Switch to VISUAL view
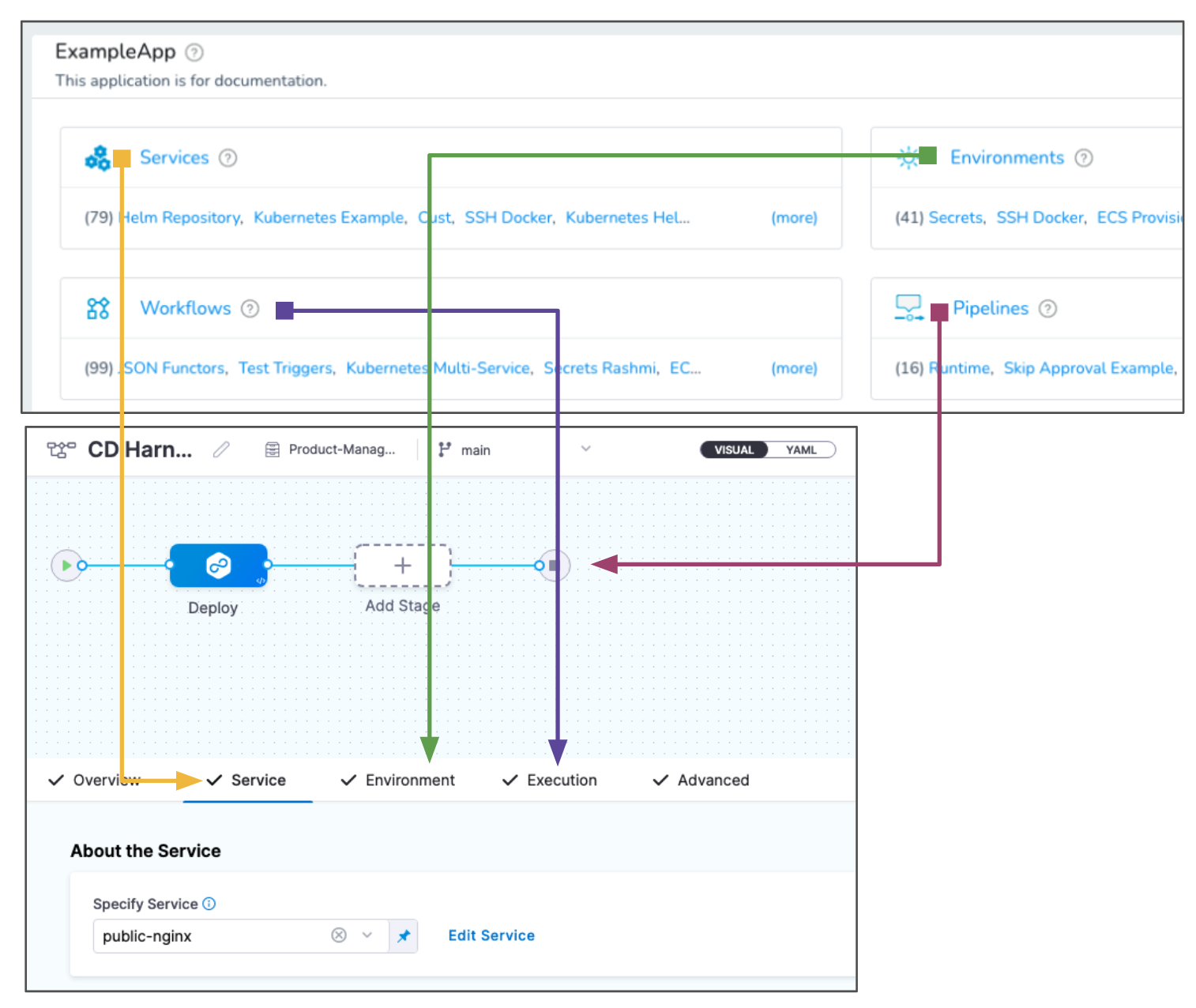Screen dimensions: 1196x1008 (x=735, y=449)
